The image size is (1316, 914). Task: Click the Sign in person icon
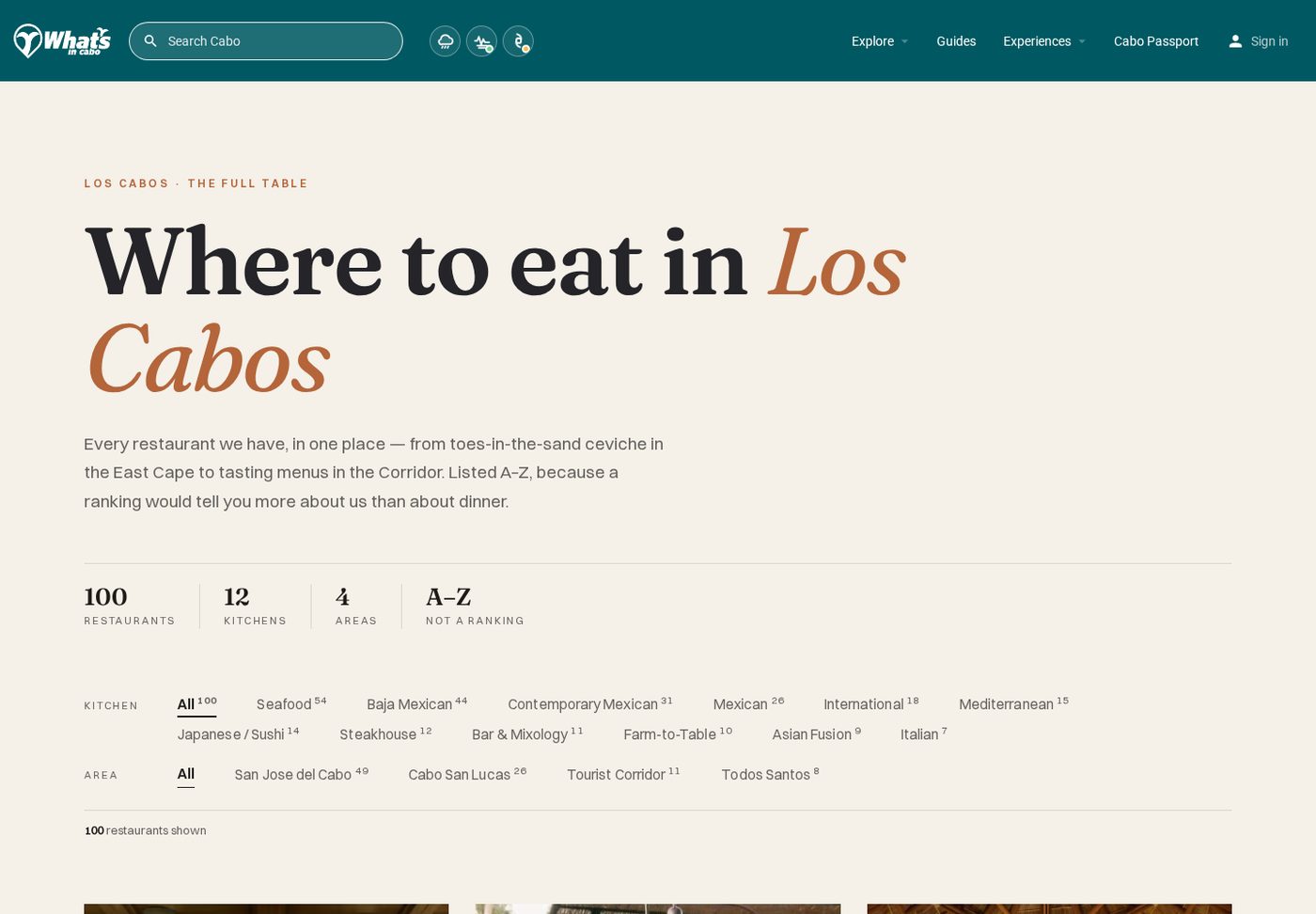[1235, 41]
